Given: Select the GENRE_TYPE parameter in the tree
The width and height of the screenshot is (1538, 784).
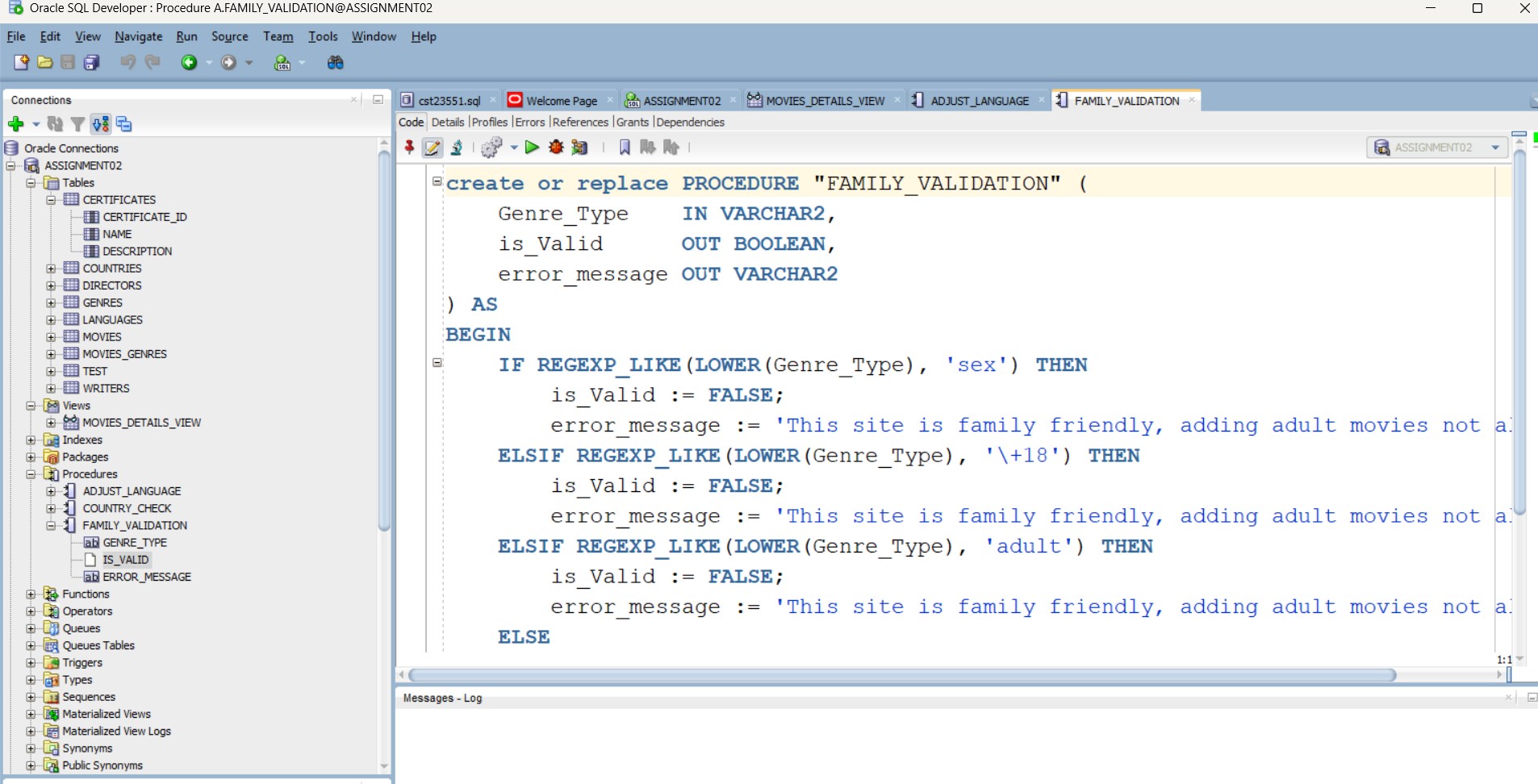Looking at the screenshot, I should (x=134, y=542).
